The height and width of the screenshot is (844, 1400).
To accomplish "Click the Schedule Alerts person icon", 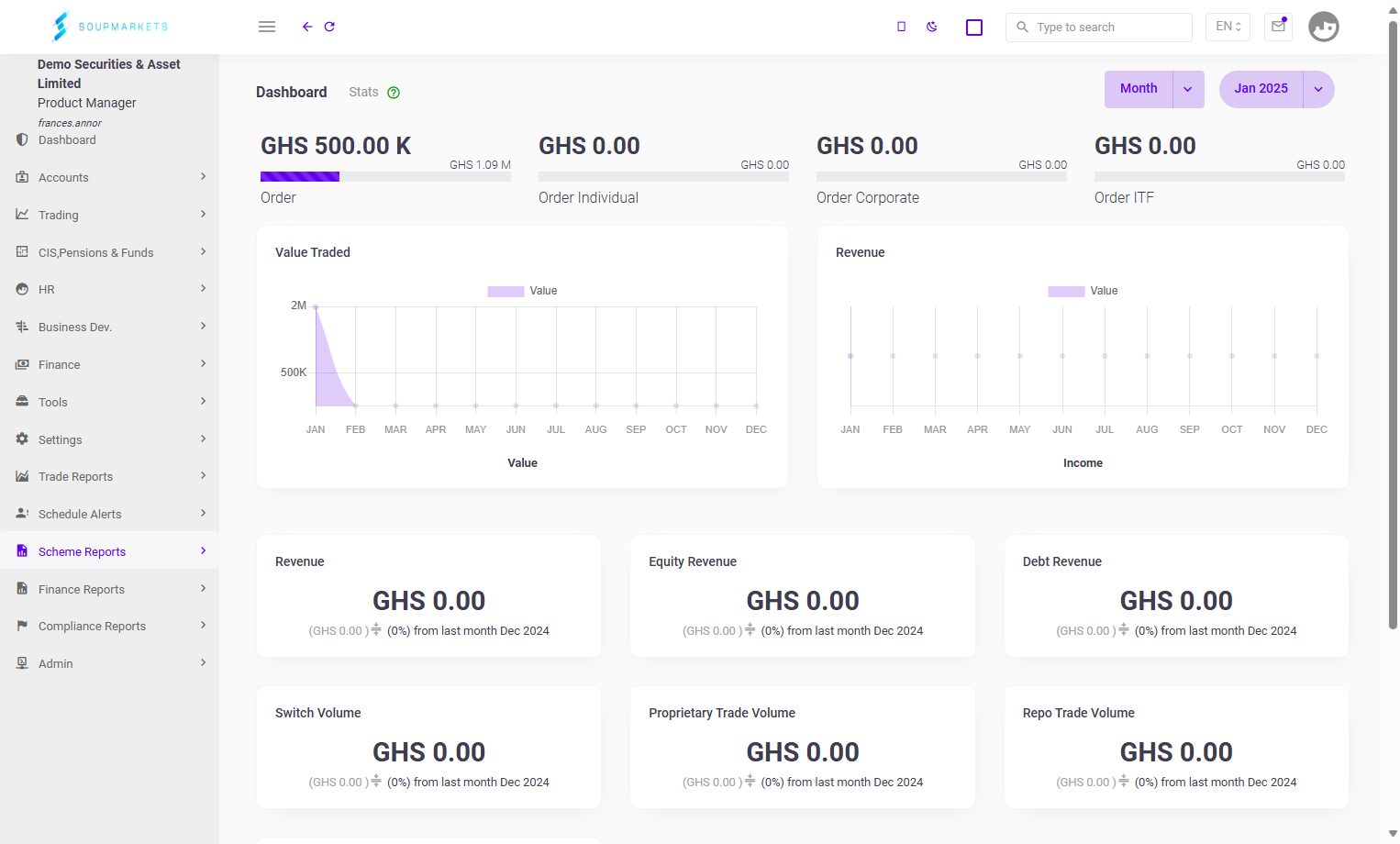I will [22, 514].
